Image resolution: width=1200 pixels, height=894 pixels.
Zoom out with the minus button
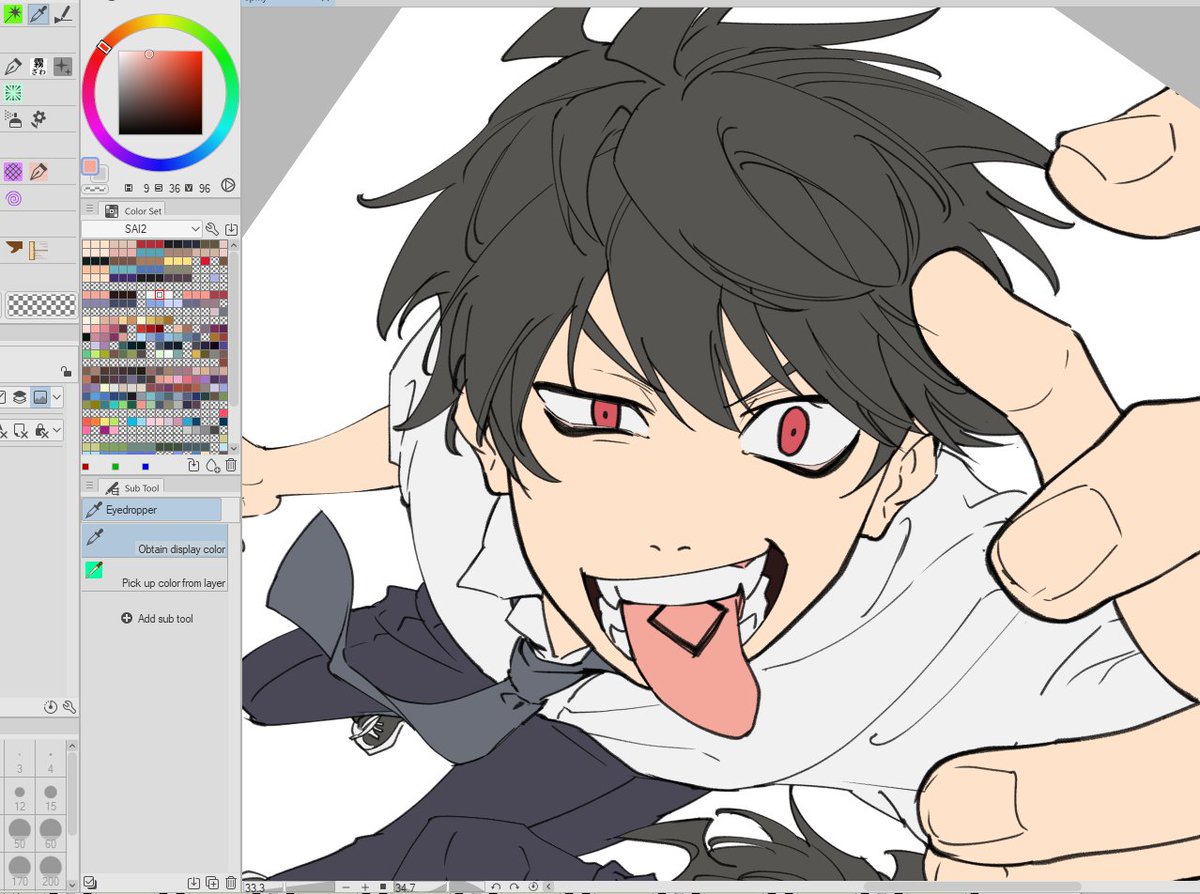click(x=346, y=886)
